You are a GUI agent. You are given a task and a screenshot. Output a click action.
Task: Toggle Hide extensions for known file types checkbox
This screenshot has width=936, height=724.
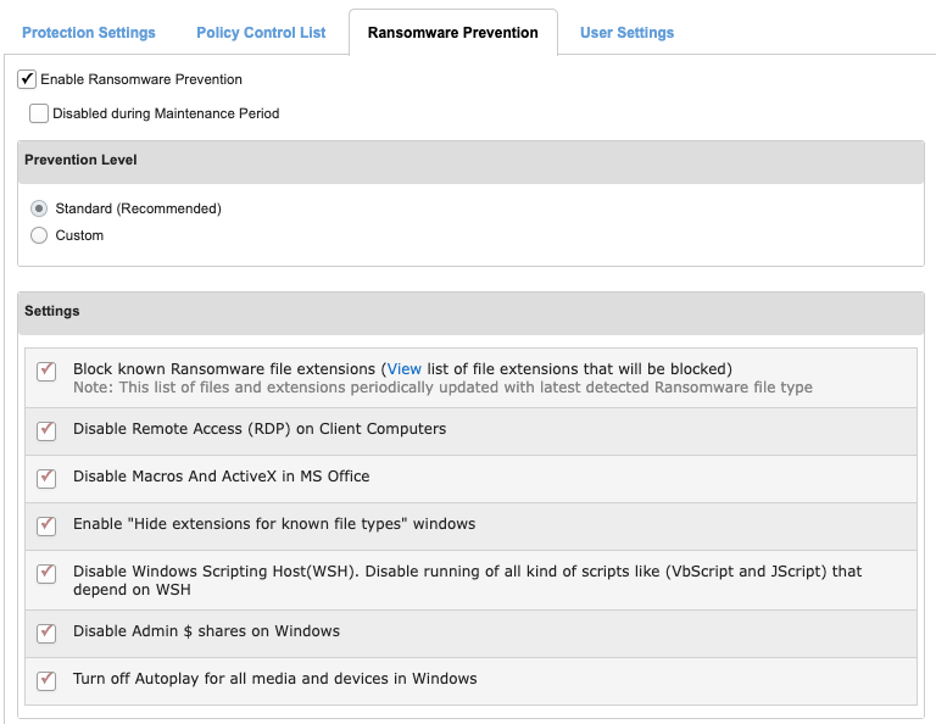click(x=46, y=525)
